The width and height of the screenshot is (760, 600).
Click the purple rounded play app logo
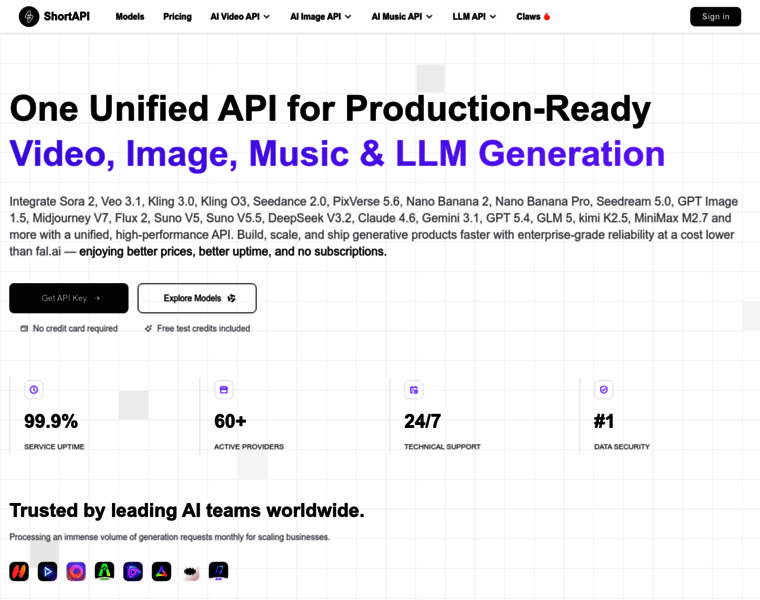133,571
